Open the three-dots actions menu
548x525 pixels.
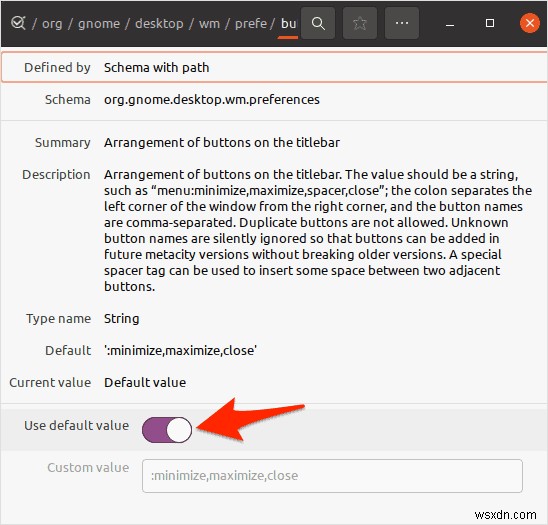[x=402, y=23]
